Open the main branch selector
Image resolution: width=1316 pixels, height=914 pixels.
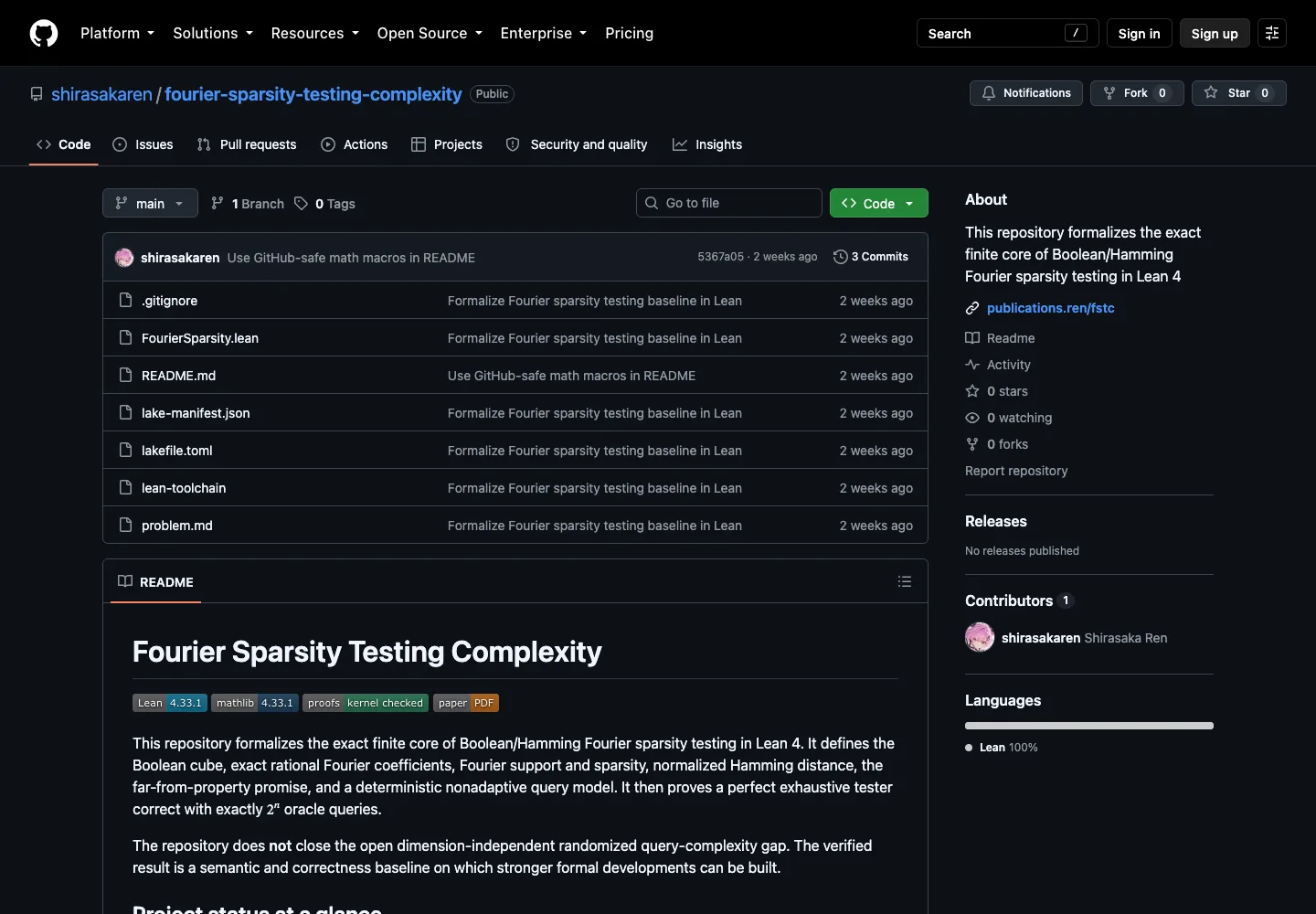pos(150,203)
